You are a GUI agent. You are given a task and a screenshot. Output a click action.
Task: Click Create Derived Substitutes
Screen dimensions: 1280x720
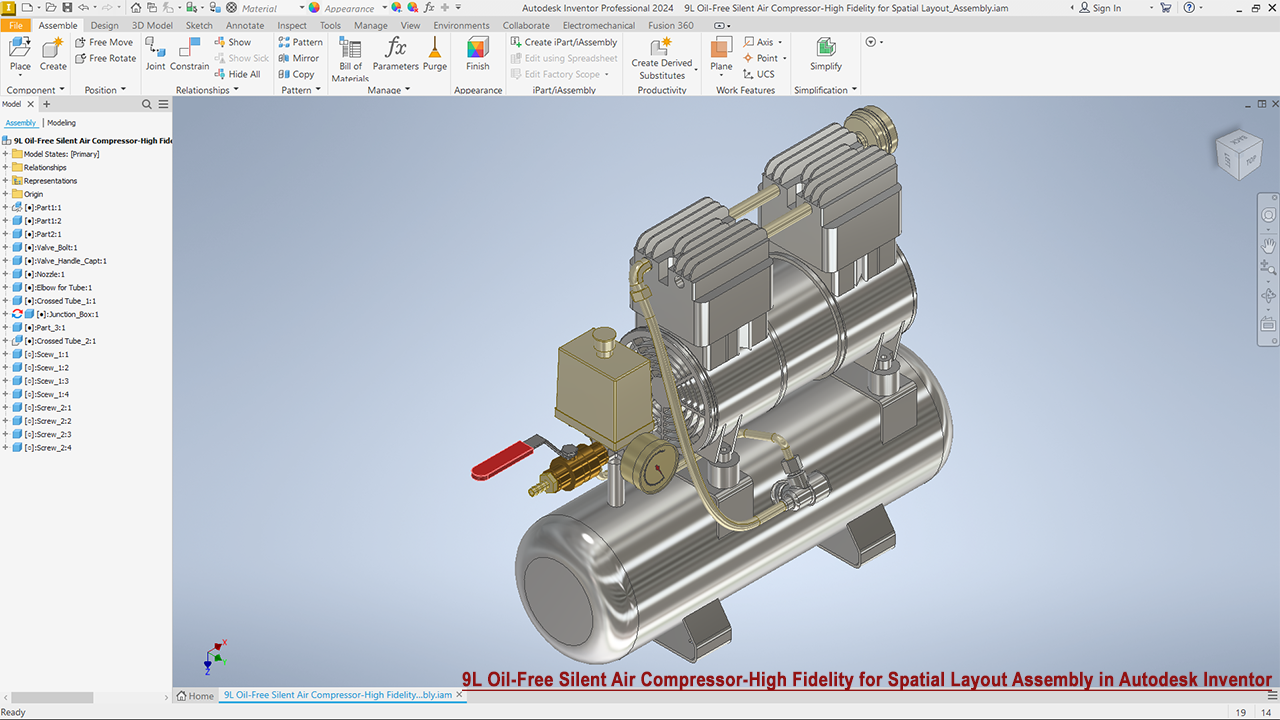pos(662,59)
